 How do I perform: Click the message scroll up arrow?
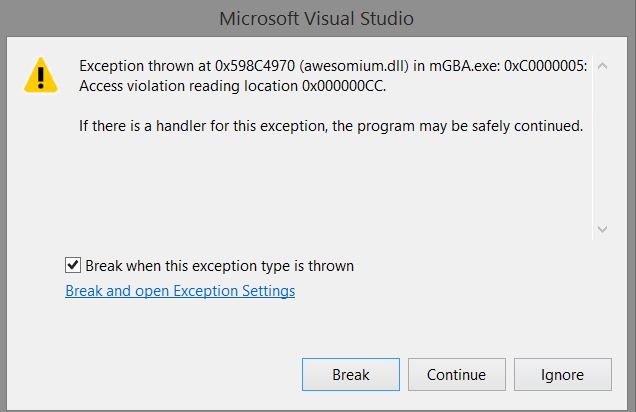pyautogui.click(x=602, y=66)
